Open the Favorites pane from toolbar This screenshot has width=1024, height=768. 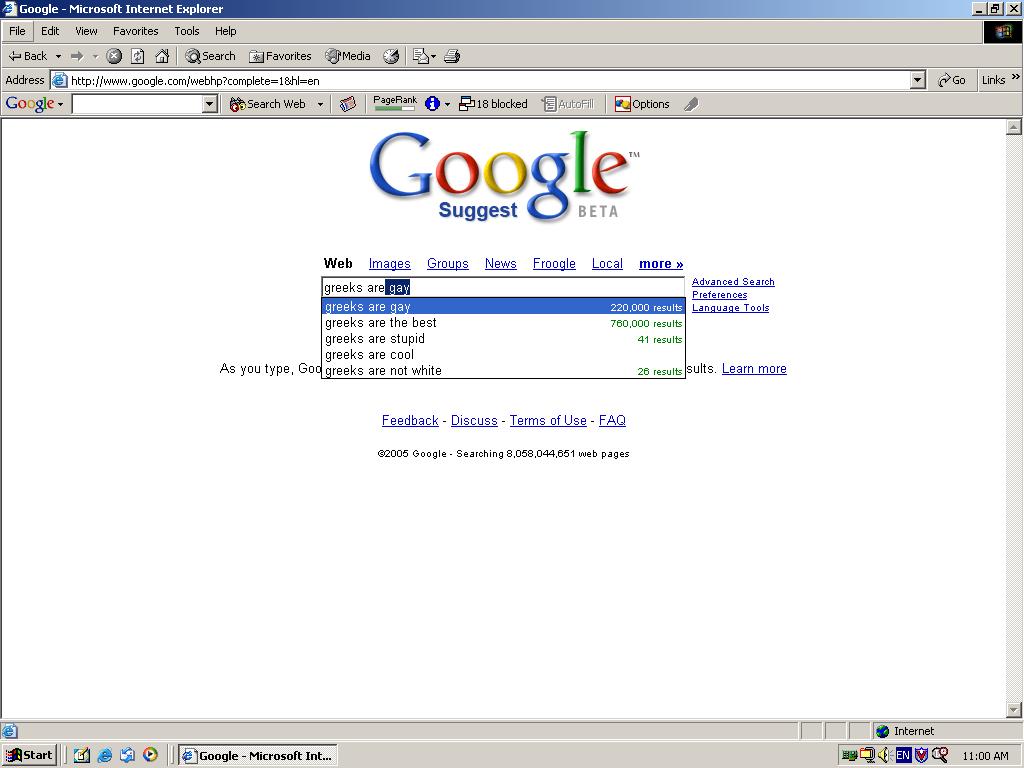point(280,56)
